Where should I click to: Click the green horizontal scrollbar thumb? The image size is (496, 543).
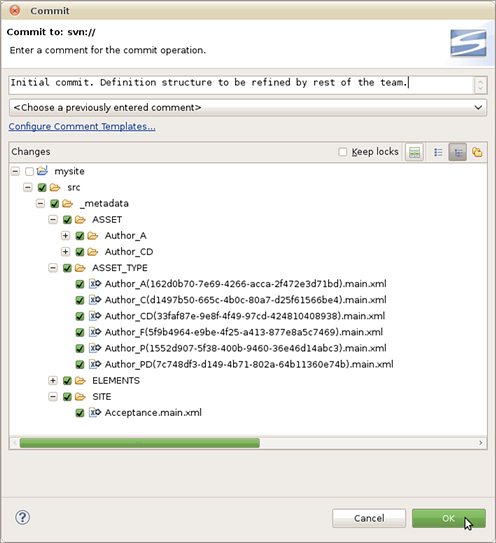pos(140,443)
